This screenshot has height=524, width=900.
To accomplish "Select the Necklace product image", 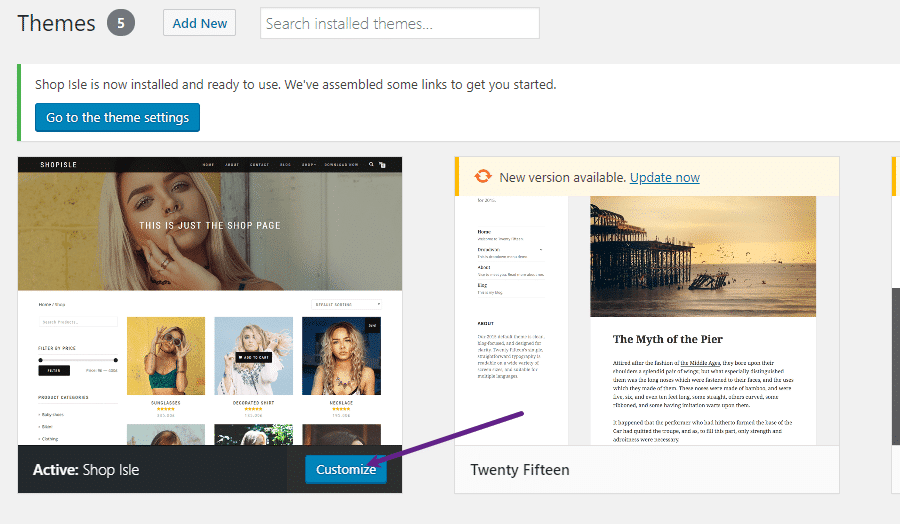I will click(341, 355).
